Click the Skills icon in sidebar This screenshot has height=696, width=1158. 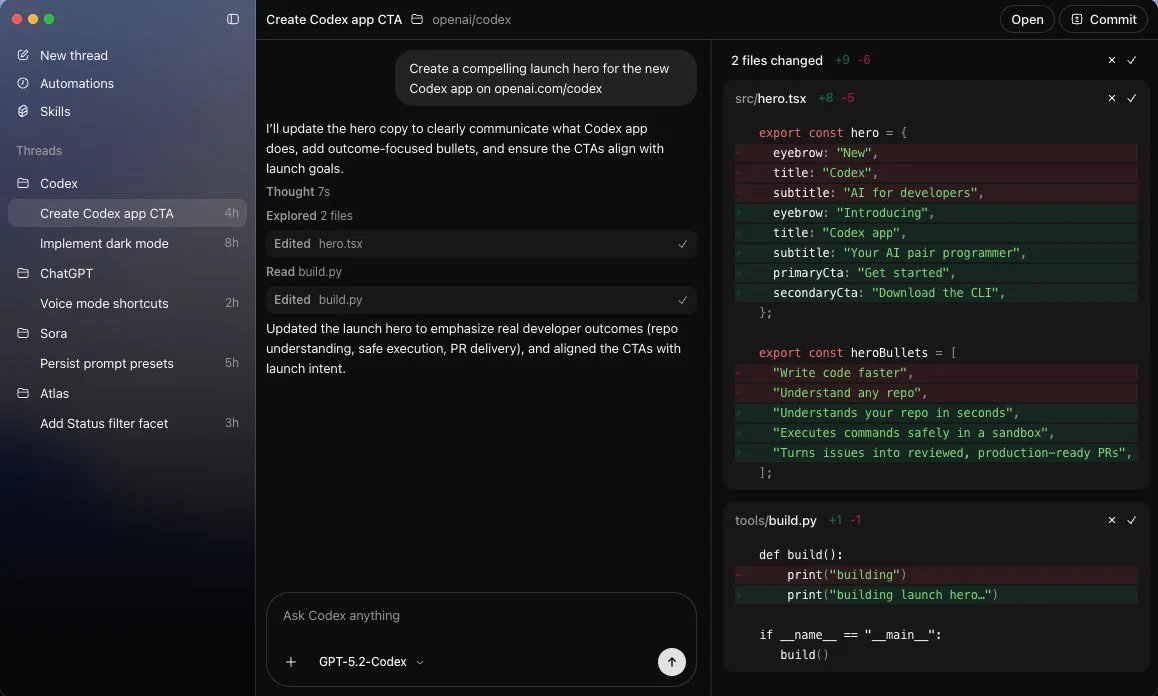[x=23, y=111]
